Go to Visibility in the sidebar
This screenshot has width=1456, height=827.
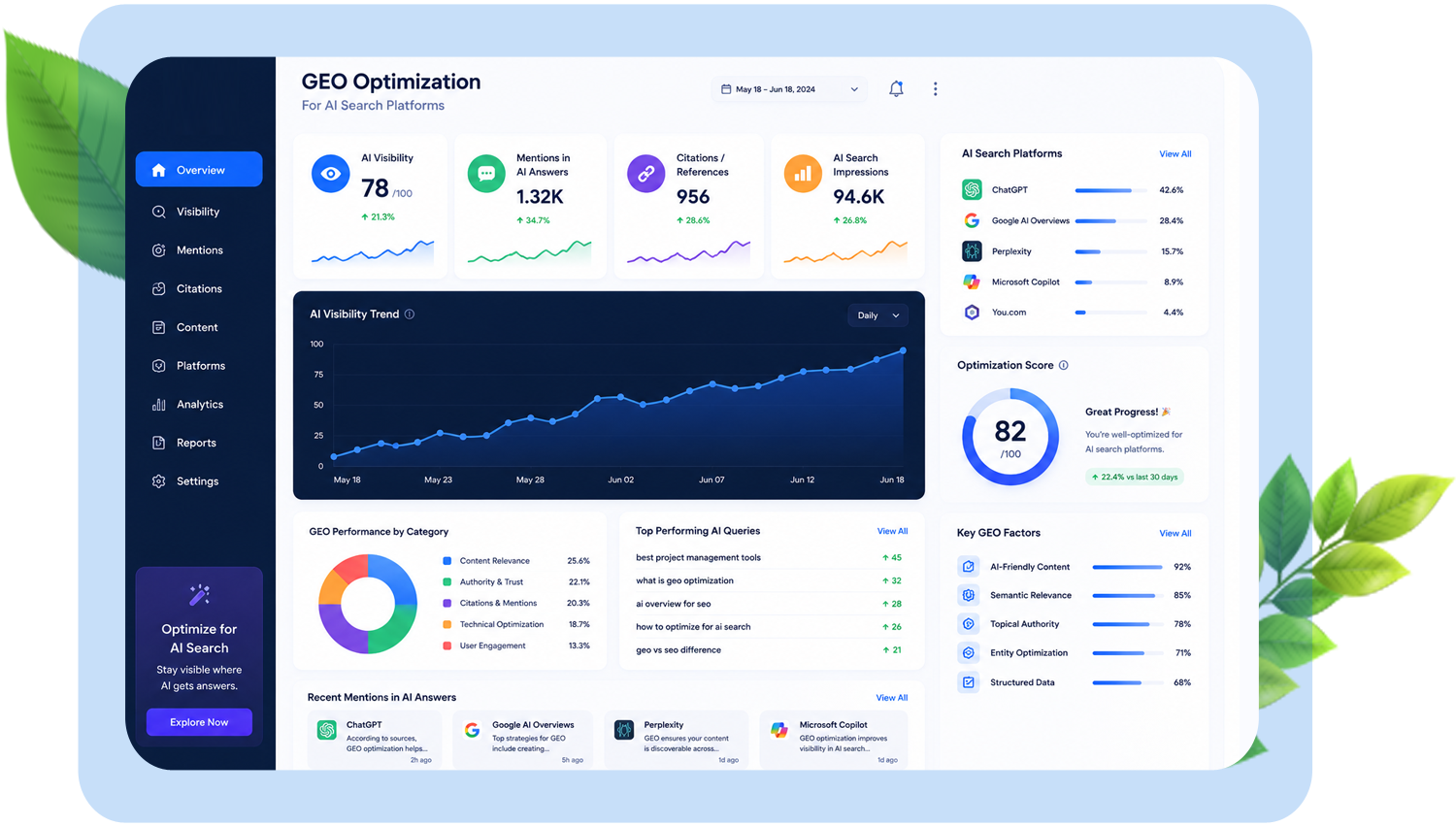198,212
